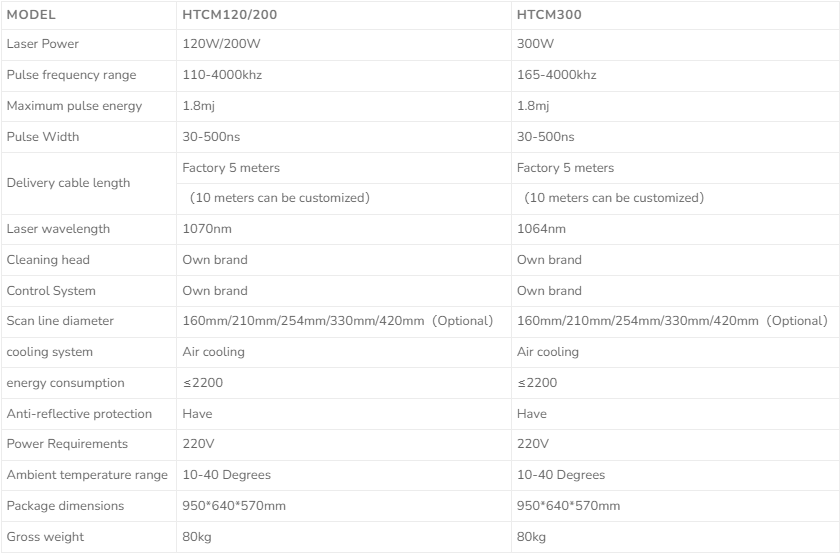Select the MODEL header cell
Screen dimensions: 840x553
[31, 15]
